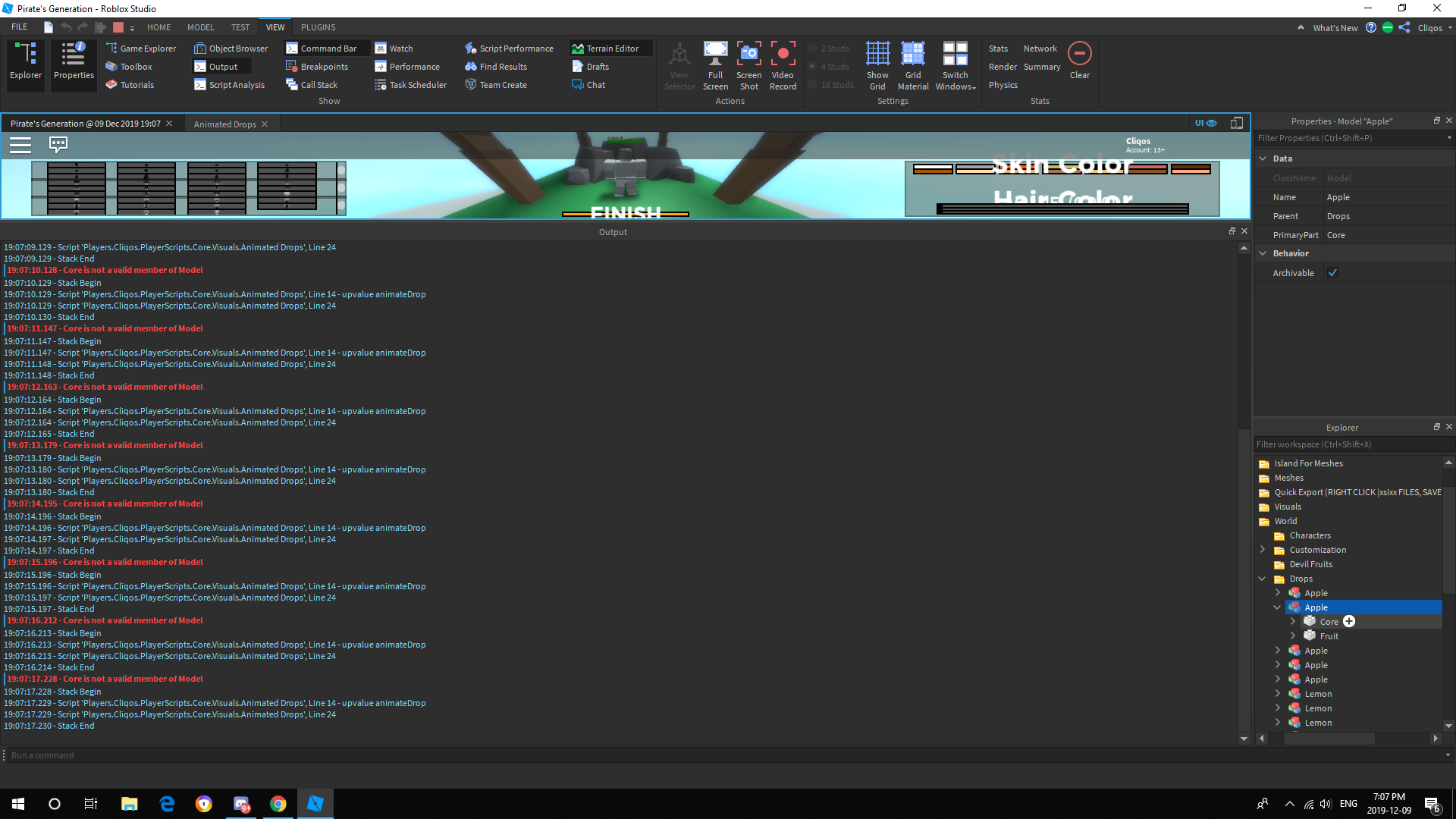Switch to the PLUGINS ribbon tab

coord(318,27)
